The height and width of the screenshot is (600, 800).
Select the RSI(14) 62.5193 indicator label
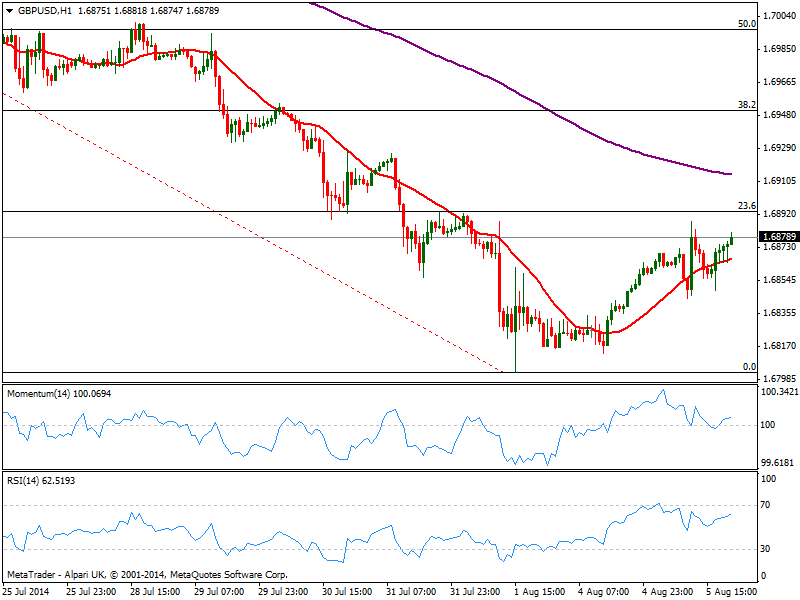coord(41,481)
